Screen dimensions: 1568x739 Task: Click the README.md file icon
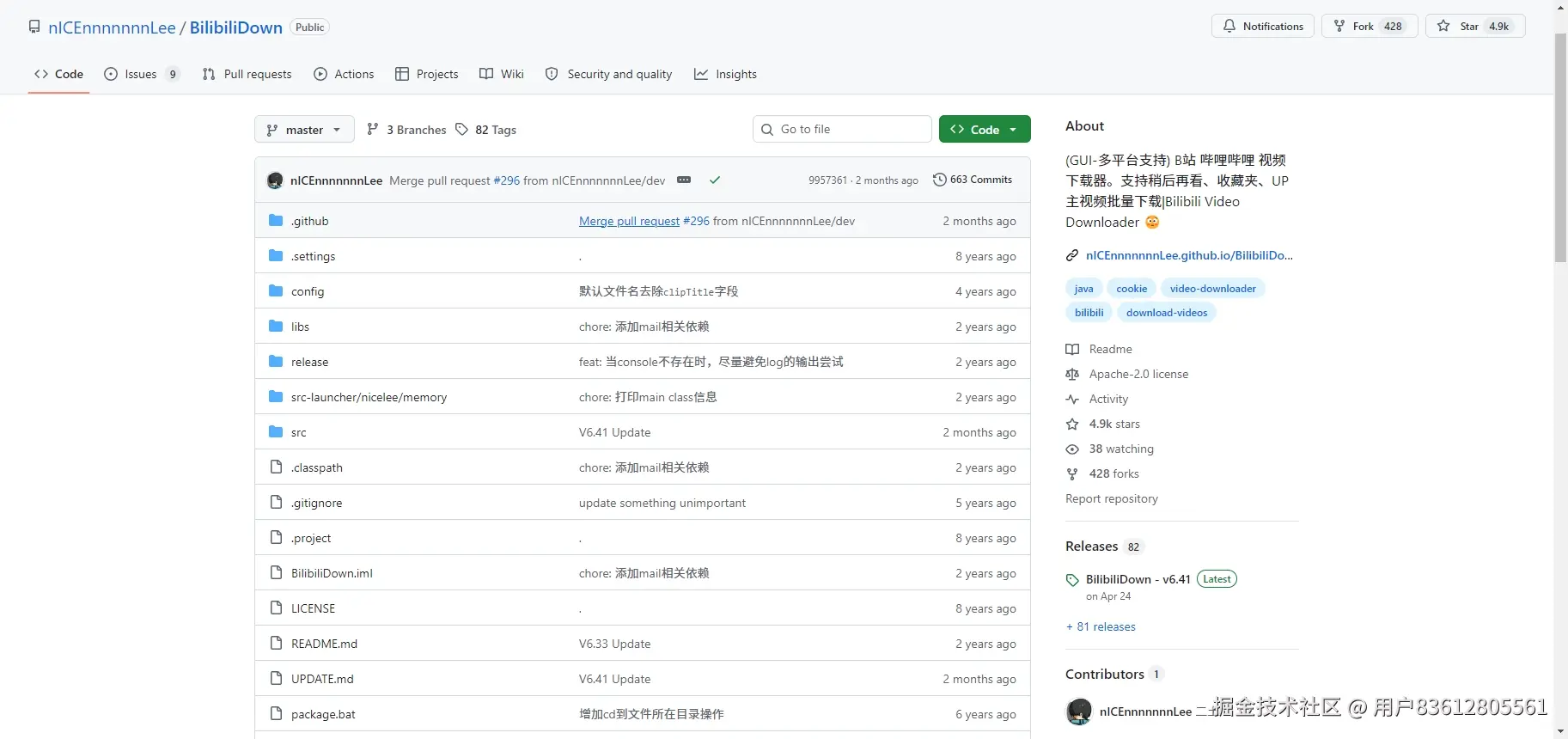276,644
